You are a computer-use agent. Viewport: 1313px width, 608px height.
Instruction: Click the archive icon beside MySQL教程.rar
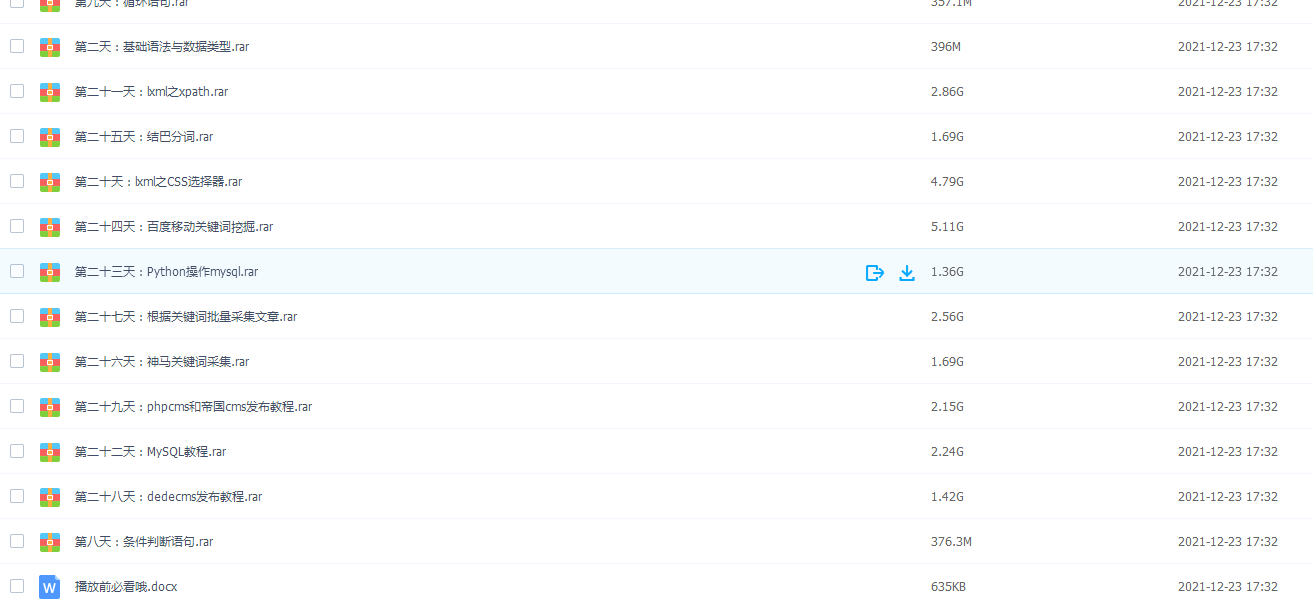click(x=50, y=452)
